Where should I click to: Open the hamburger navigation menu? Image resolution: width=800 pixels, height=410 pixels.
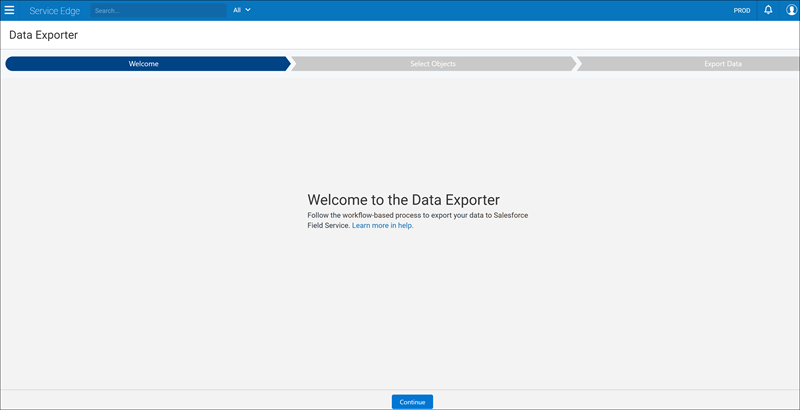click(9, 10)
